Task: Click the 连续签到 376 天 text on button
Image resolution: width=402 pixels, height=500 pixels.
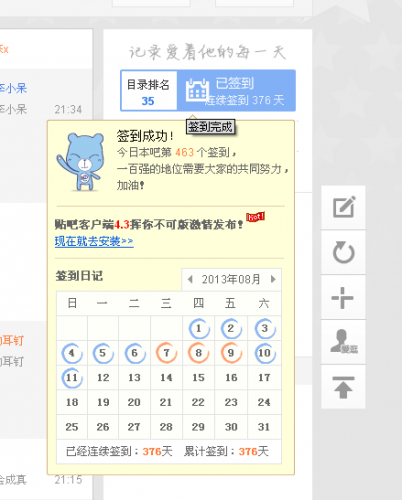Action: point(244,100)
